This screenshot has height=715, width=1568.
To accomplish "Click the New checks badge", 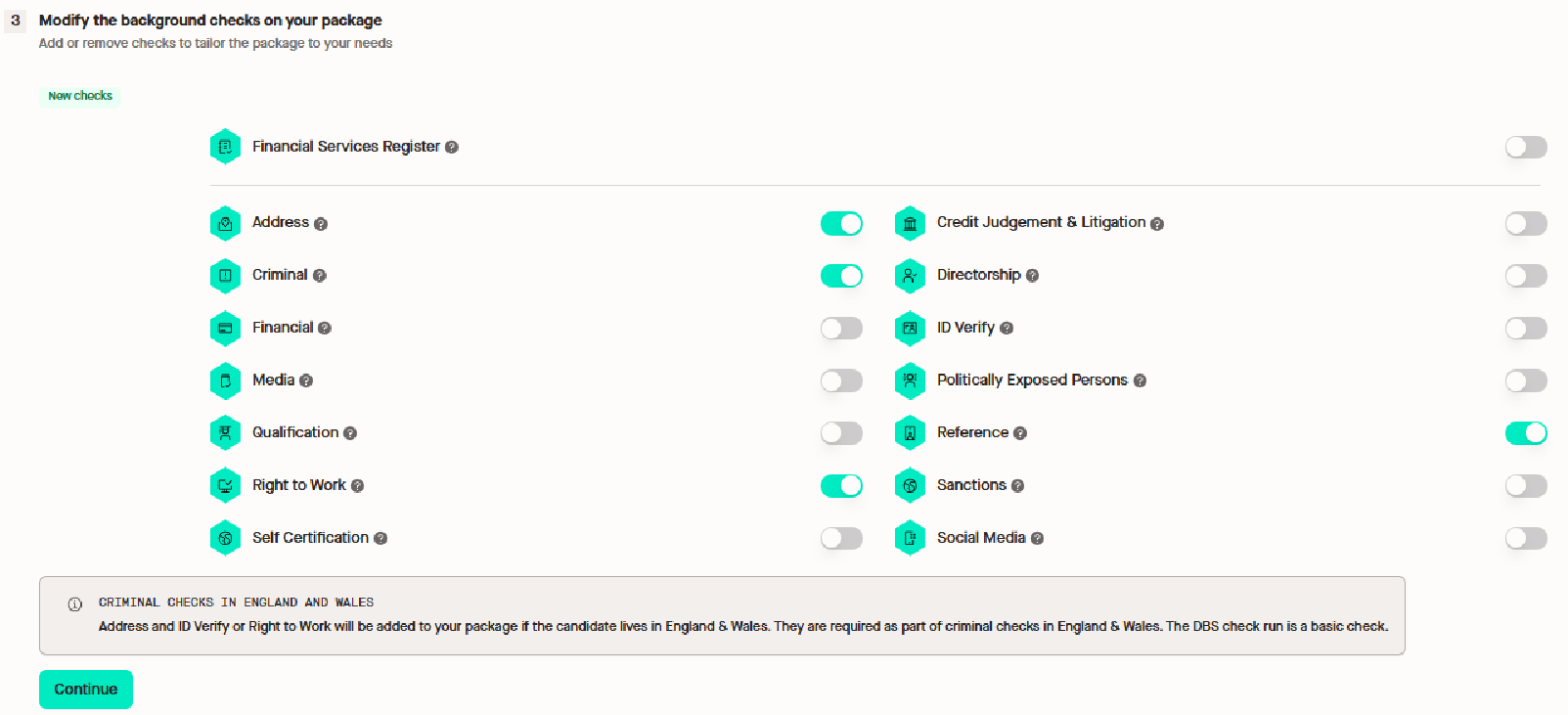I will point(80,96).
